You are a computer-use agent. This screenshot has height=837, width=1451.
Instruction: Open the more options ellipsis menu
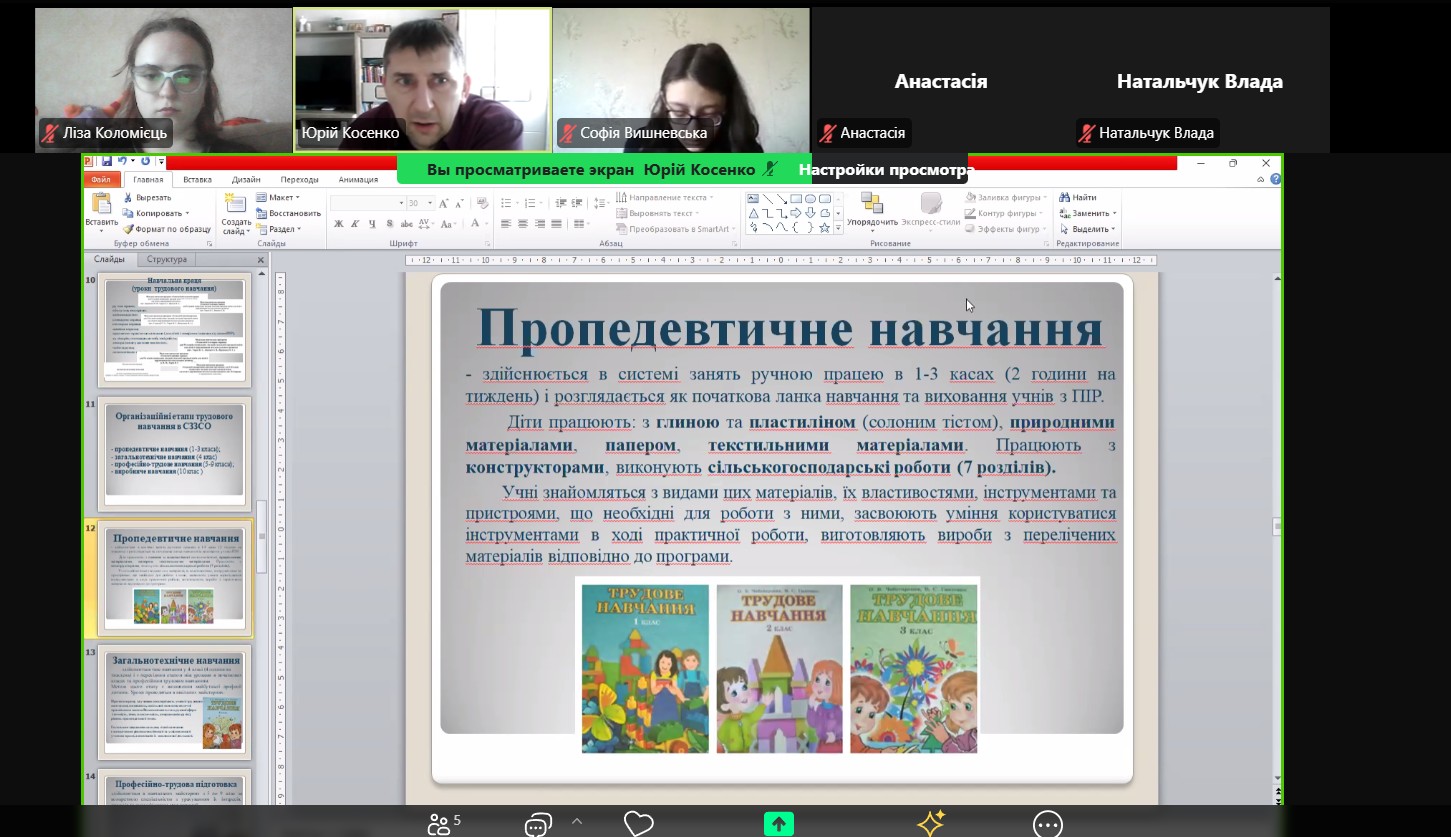1047,824
